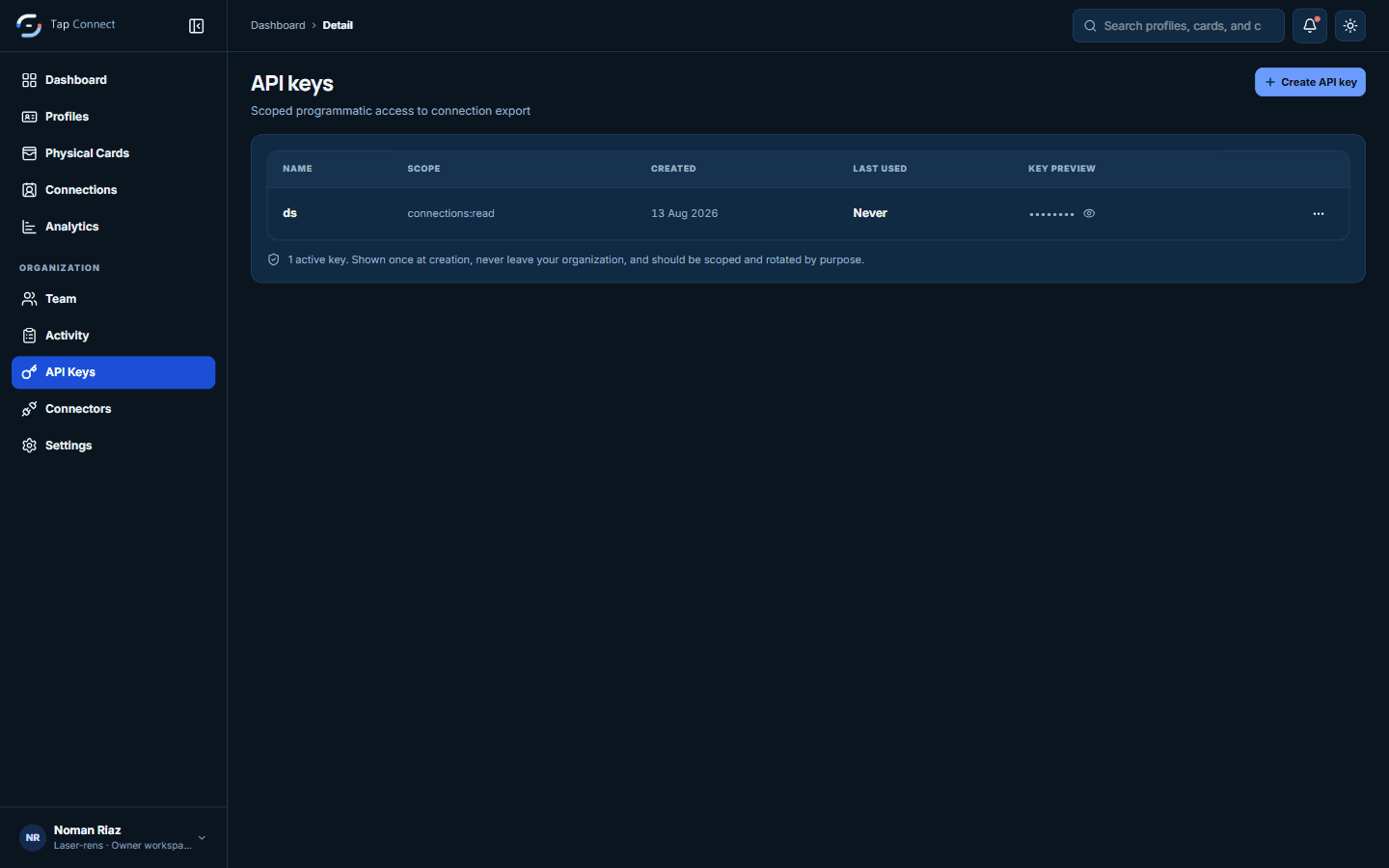View the Activity log
1389x868 pixels.
113,336
